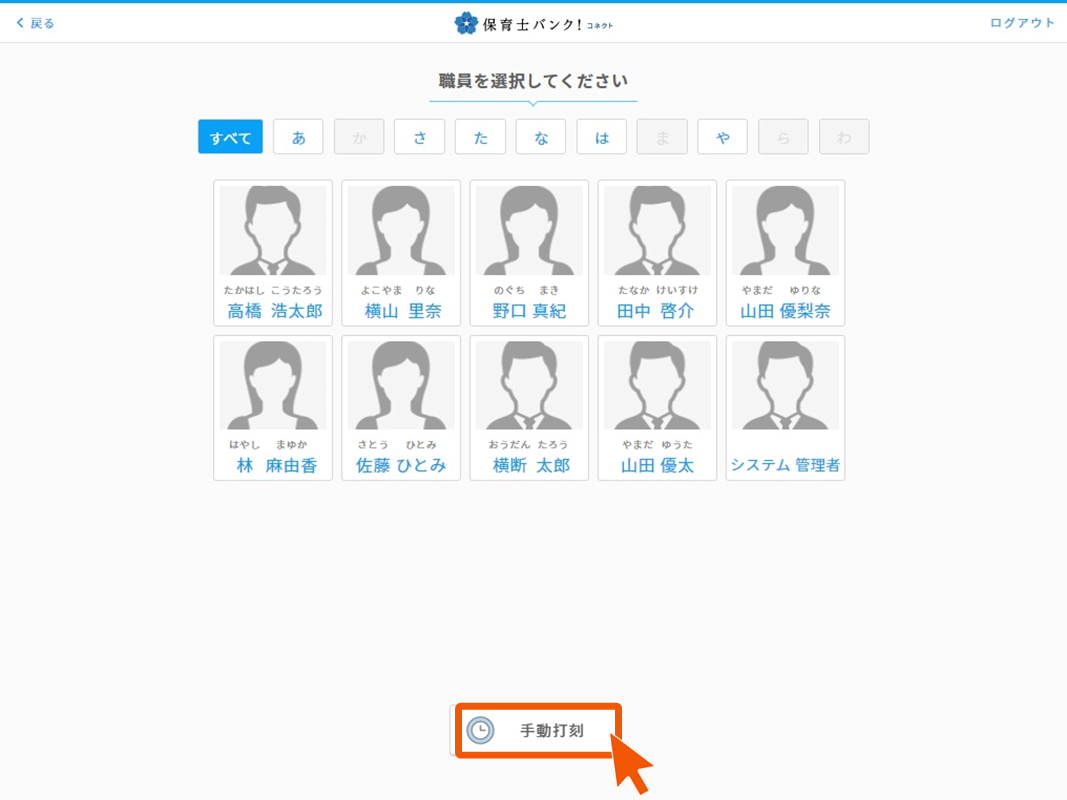1067x800 pixels.
Task: Pick the 田中 啓介 profile picture
Action: point(657,231)
